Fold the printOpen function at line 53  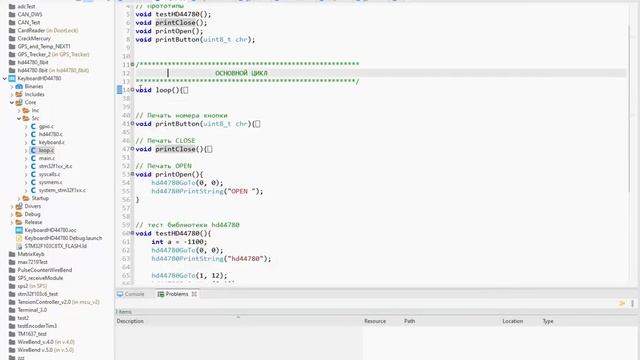(132, 174)
